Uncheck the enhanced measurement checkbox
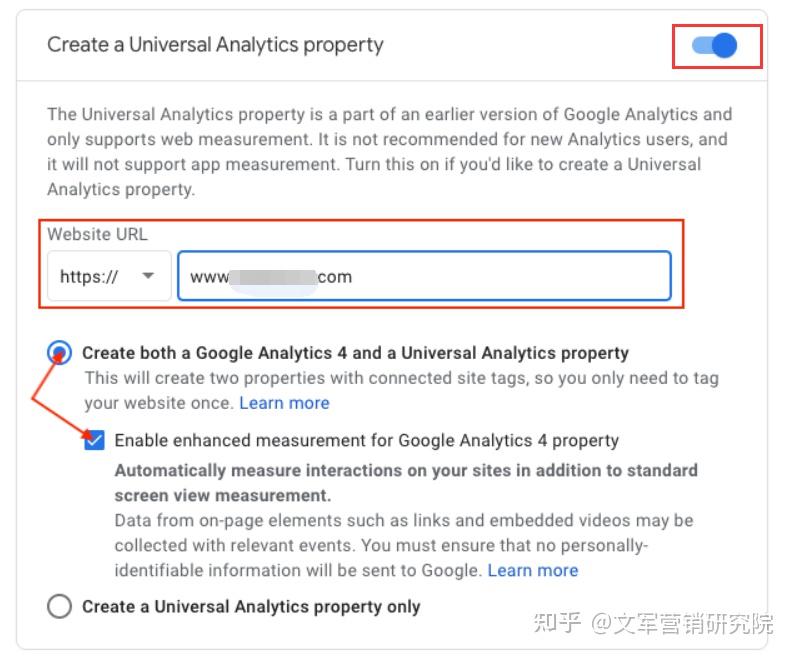 (x=94, y=441)
